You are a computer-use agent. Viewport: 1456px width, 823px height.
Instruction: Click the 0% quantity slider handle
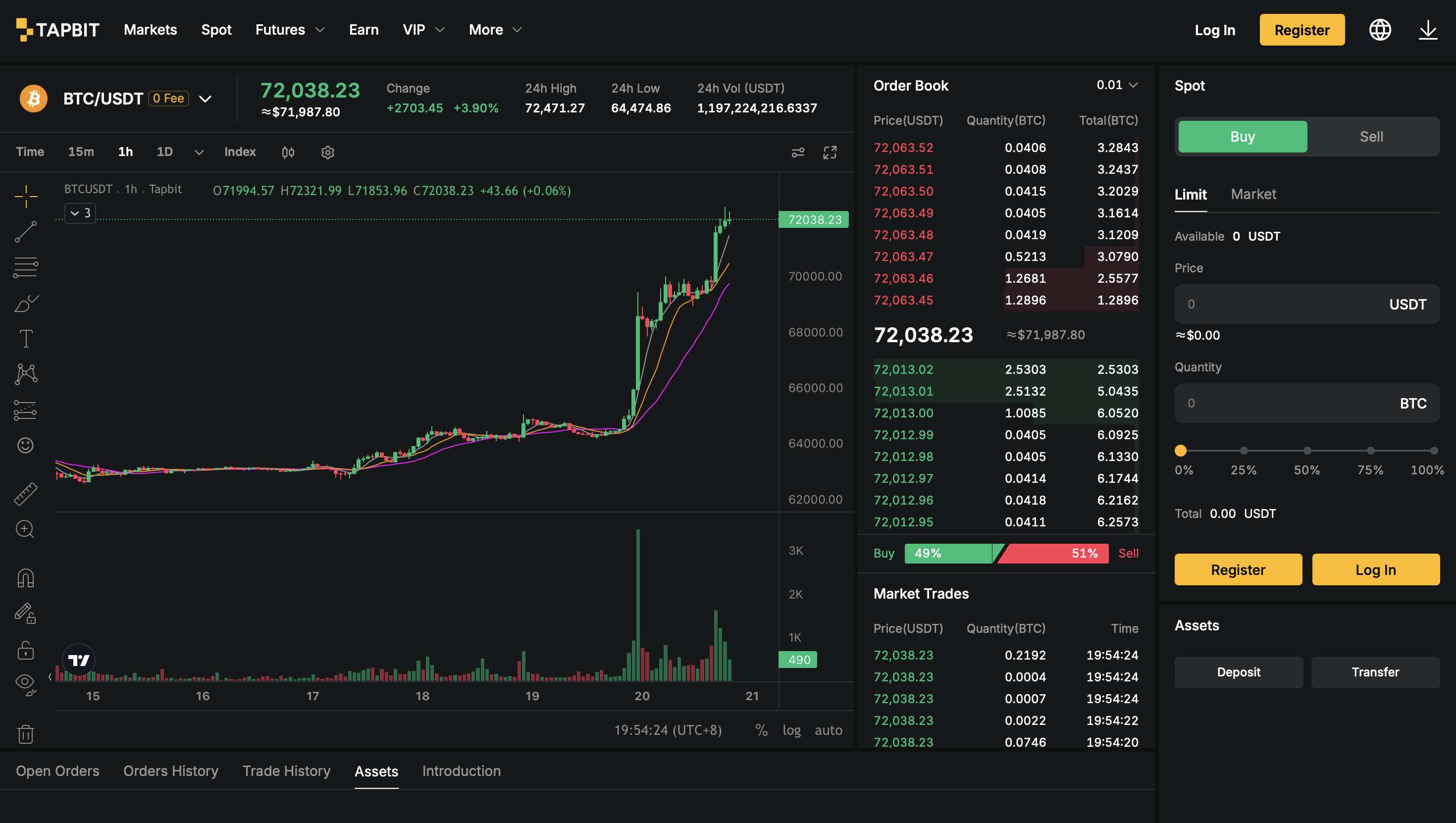(x=1181, y=451)
